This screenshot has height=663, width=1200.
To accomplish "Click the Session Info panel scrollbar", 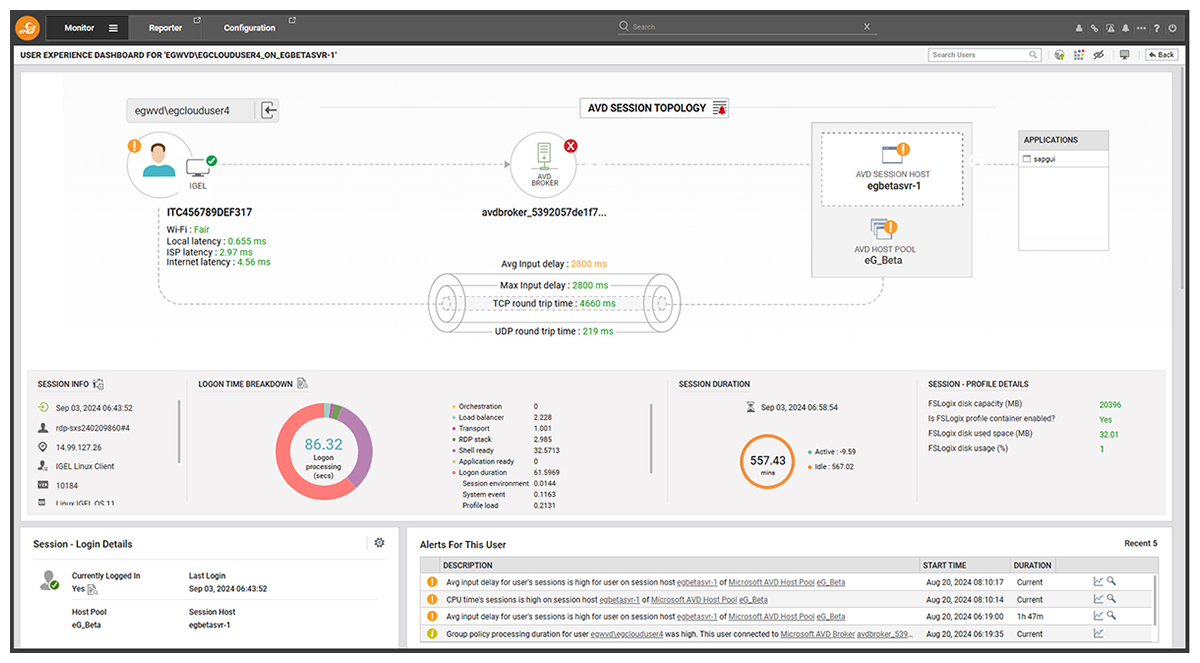I will click(x=180, y=432).
